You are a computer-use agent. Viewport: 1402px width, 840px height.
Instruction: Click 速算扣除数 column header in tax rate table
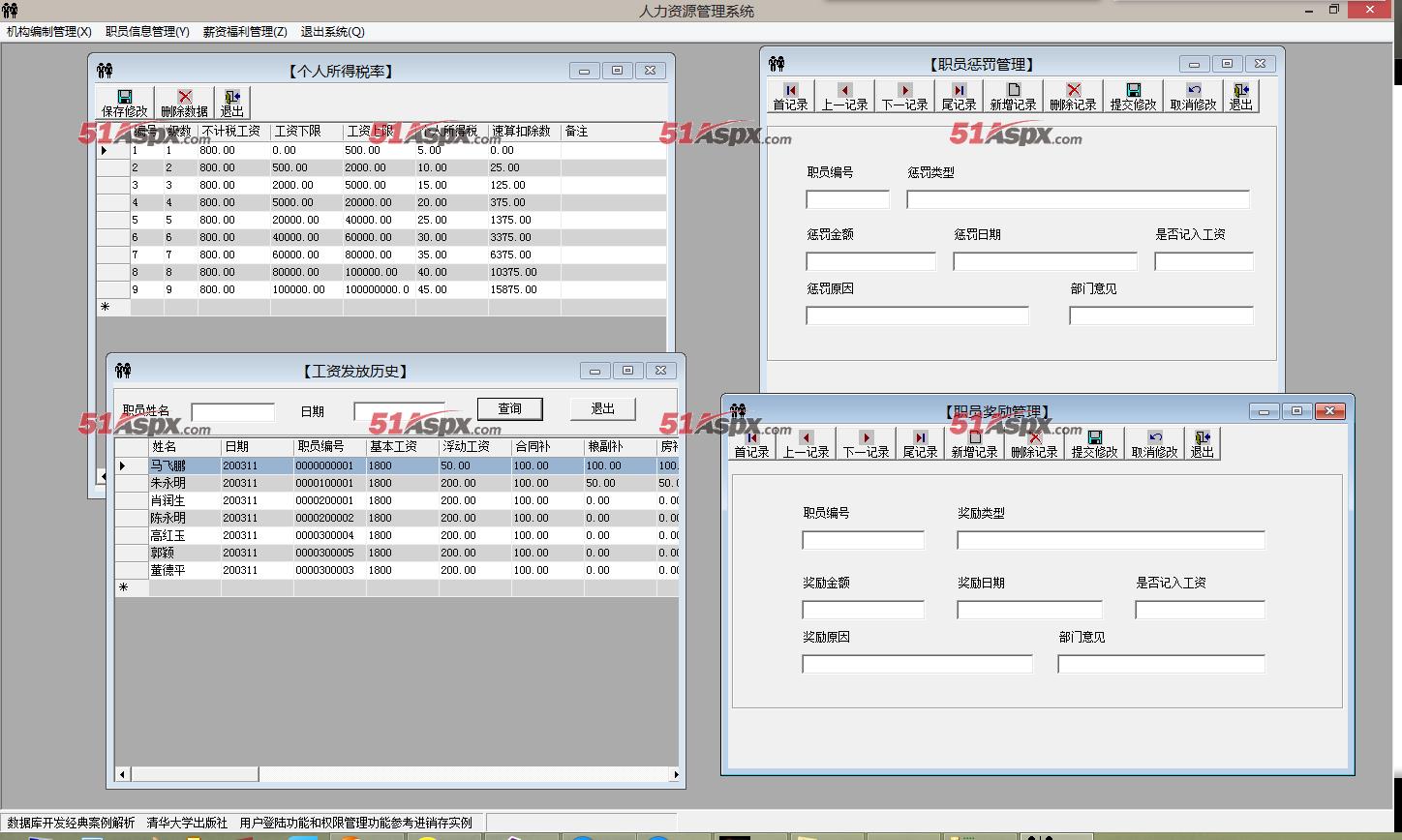tap(525, 132)
